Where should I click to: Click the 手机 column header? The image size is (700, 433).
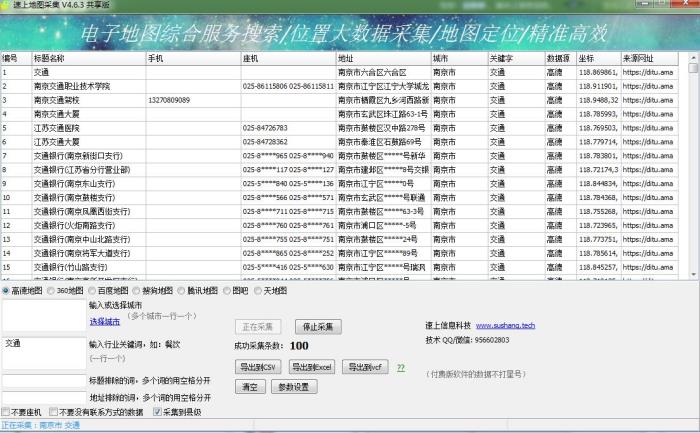coord(193,58)
